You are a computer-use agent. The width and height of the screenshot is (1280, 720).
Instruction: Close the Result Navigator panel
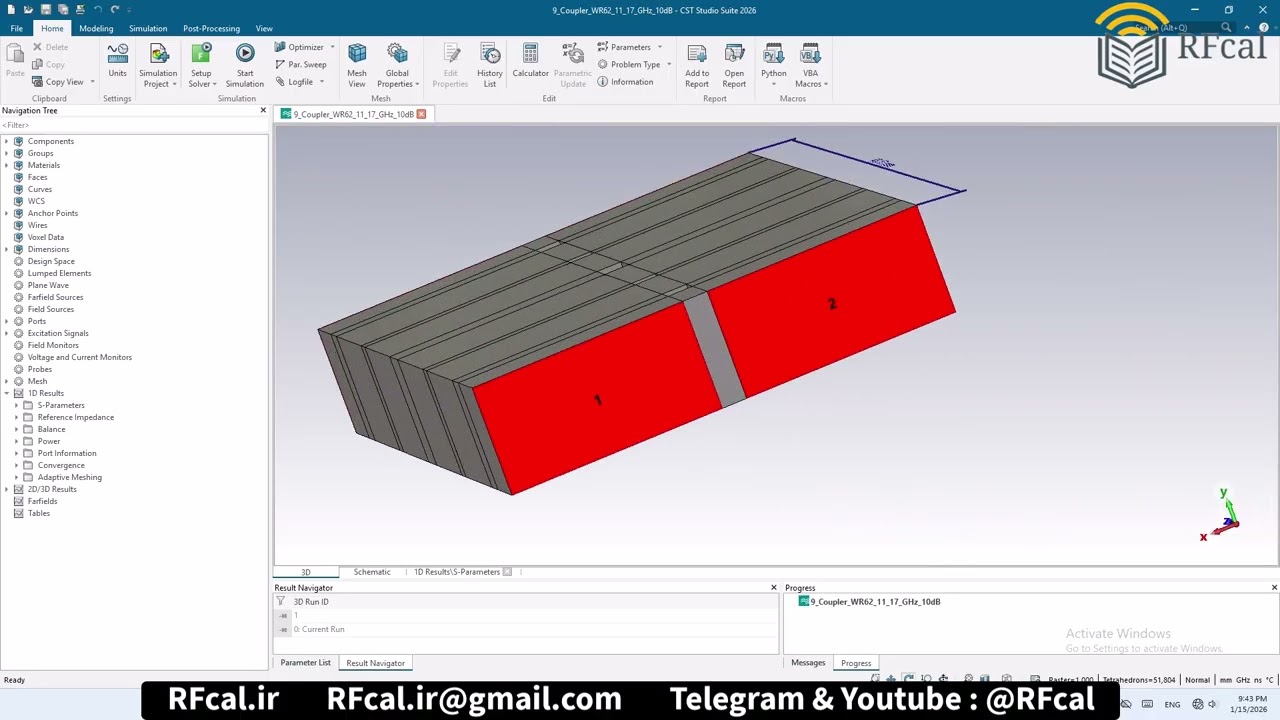tap(773, 588)
